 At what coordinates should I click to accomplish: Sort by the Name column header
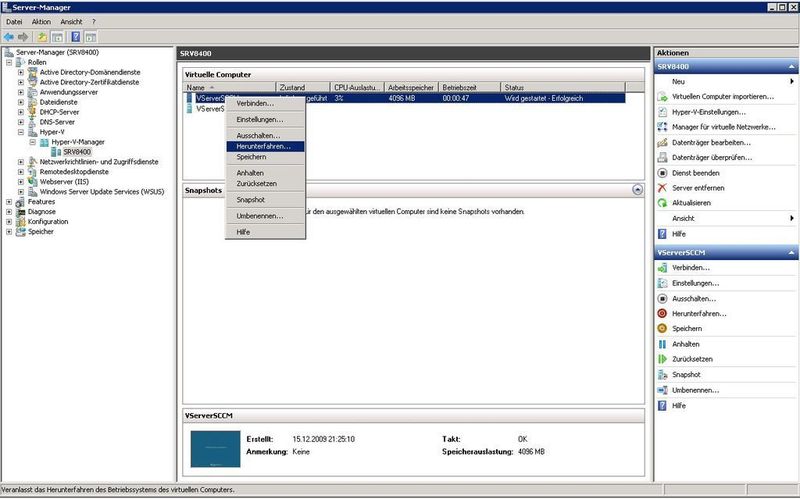(230, 88)
